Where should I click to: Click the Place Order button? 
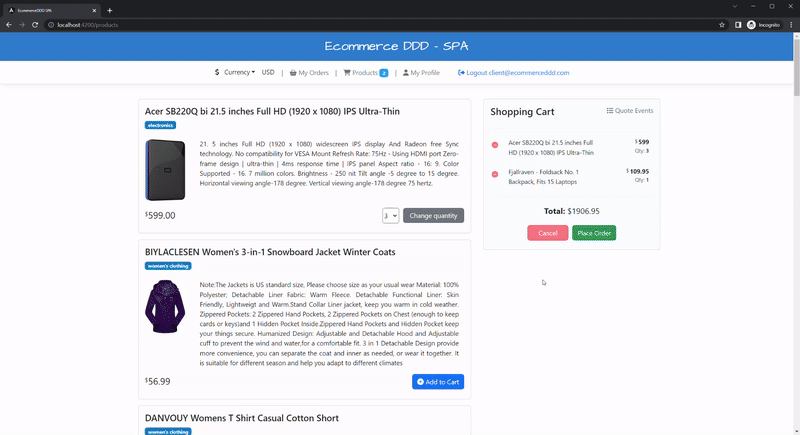pos(594,233)
